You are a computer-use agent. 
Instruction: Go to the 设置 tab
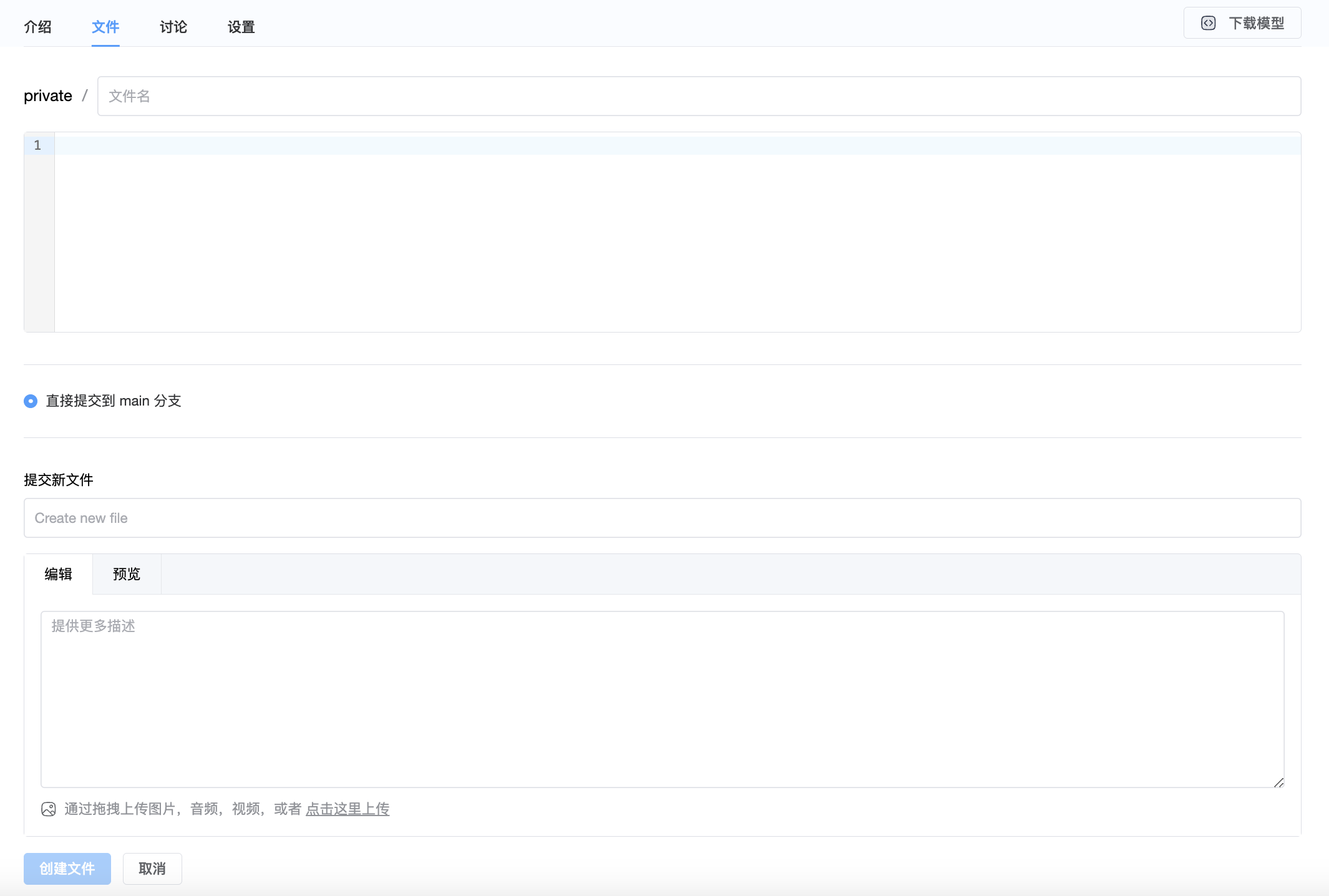241,27
